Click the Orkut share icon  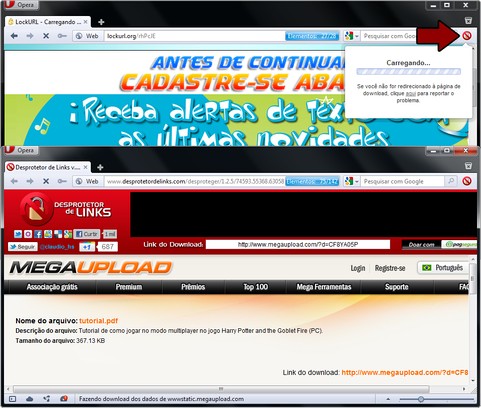28,234
